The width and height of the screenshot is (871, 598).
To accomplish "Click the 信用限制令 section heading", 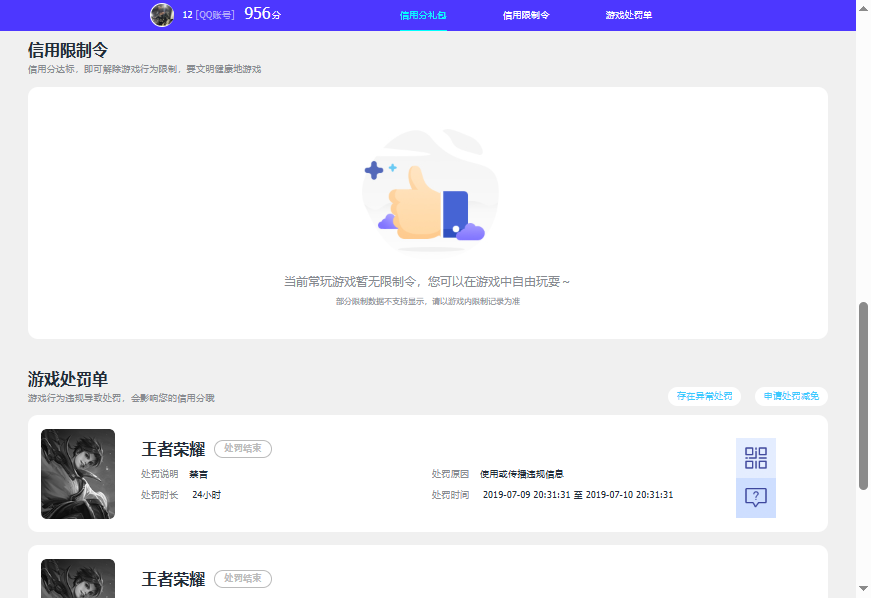I will click(x=68, y=51).
